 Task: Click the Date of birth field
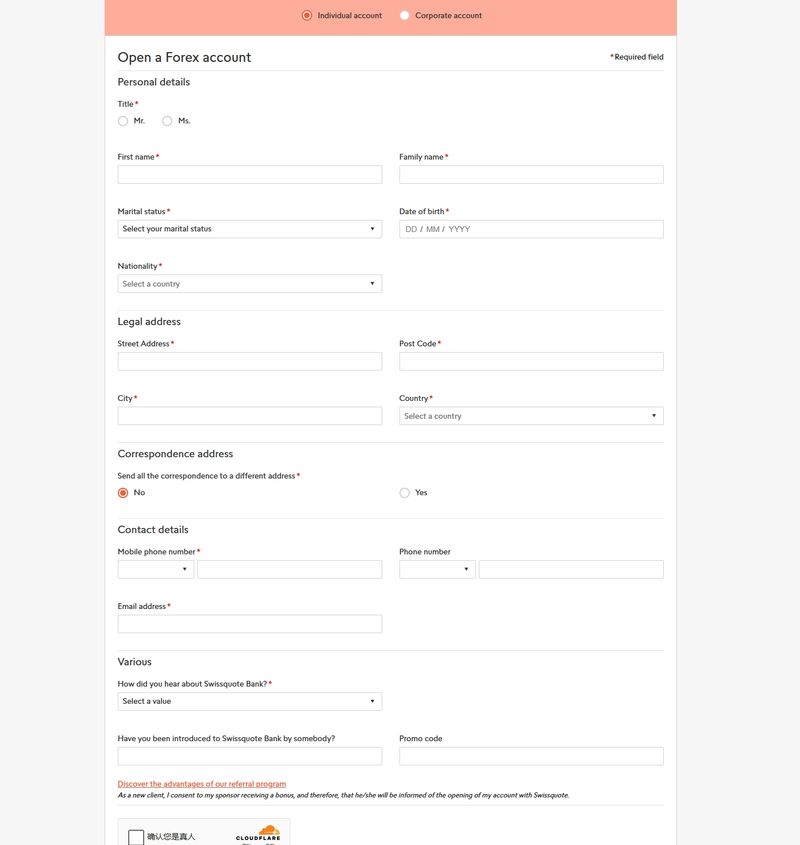pos(531,229)
